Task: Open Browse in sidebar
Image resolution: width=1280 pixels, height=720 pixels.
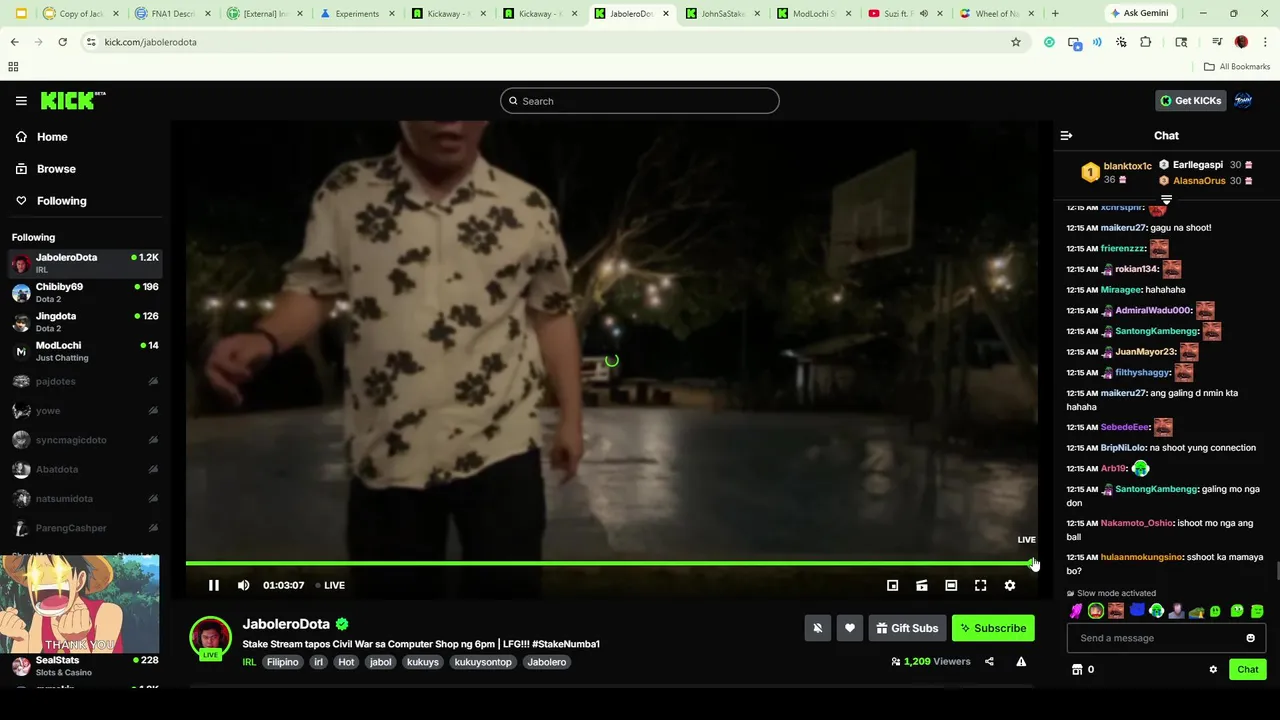Action: [56, 169]
